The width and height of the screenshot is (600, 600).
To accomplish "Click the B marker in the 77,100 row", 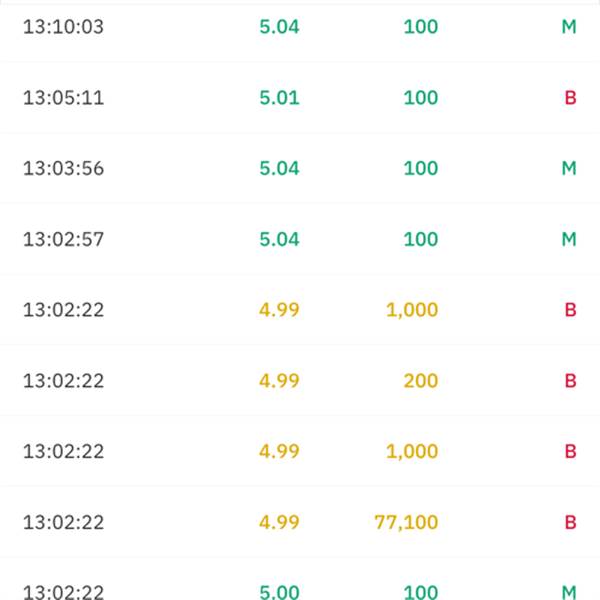I will click(571, 522).
